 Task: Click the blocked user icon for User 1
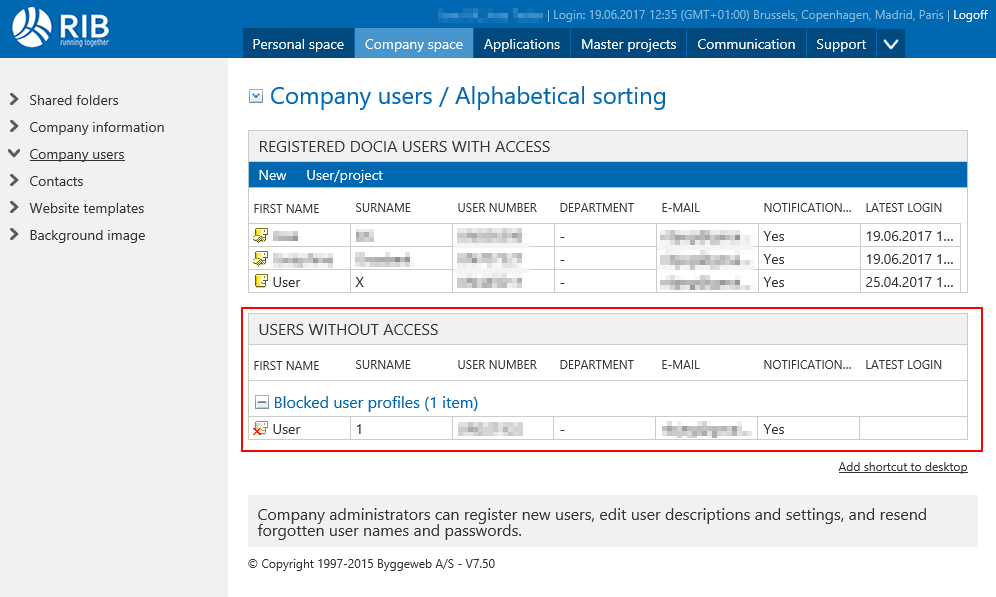(261, 429)
